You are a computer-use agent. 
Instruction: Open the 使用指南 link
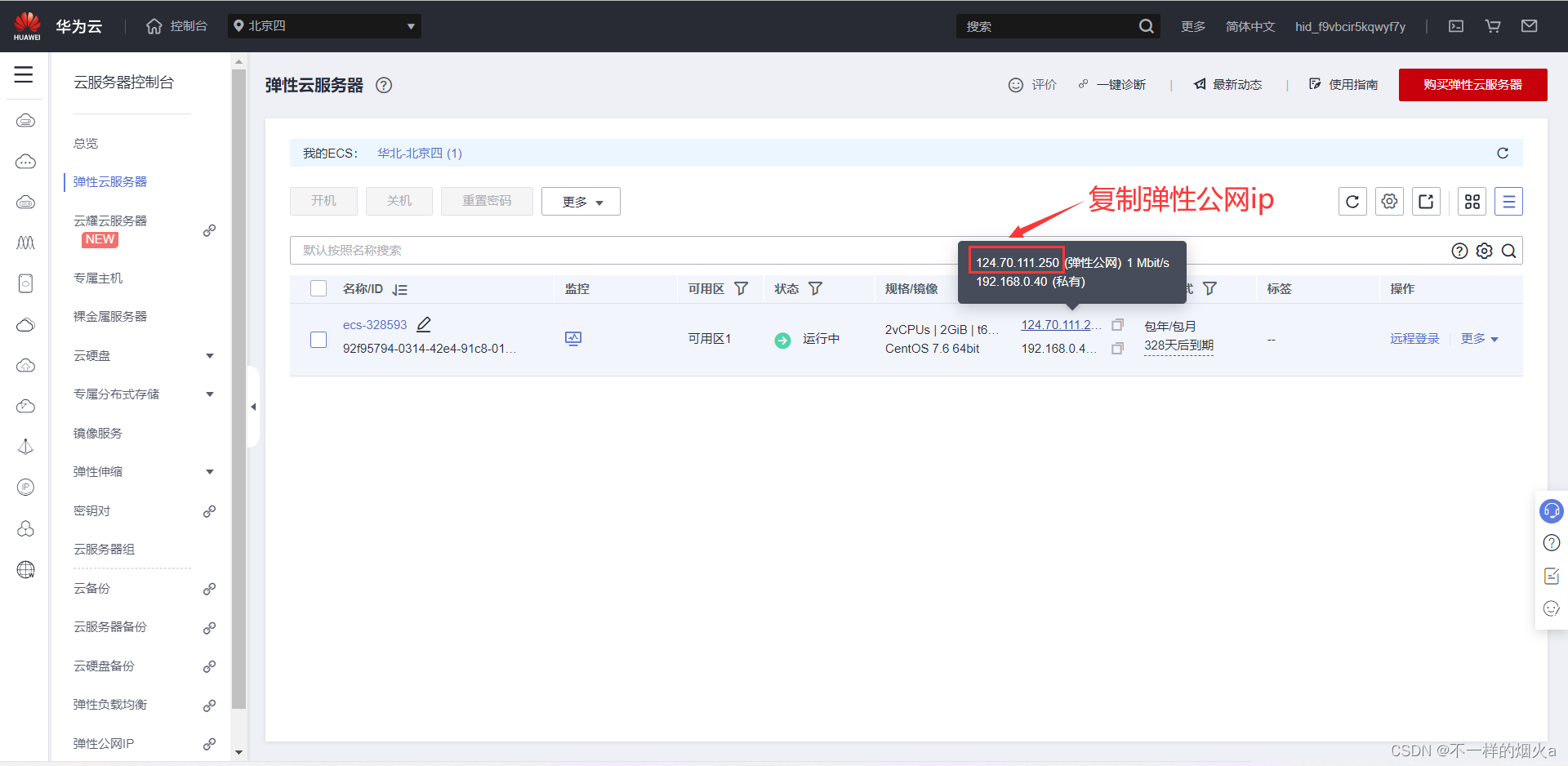(1343, 85)
